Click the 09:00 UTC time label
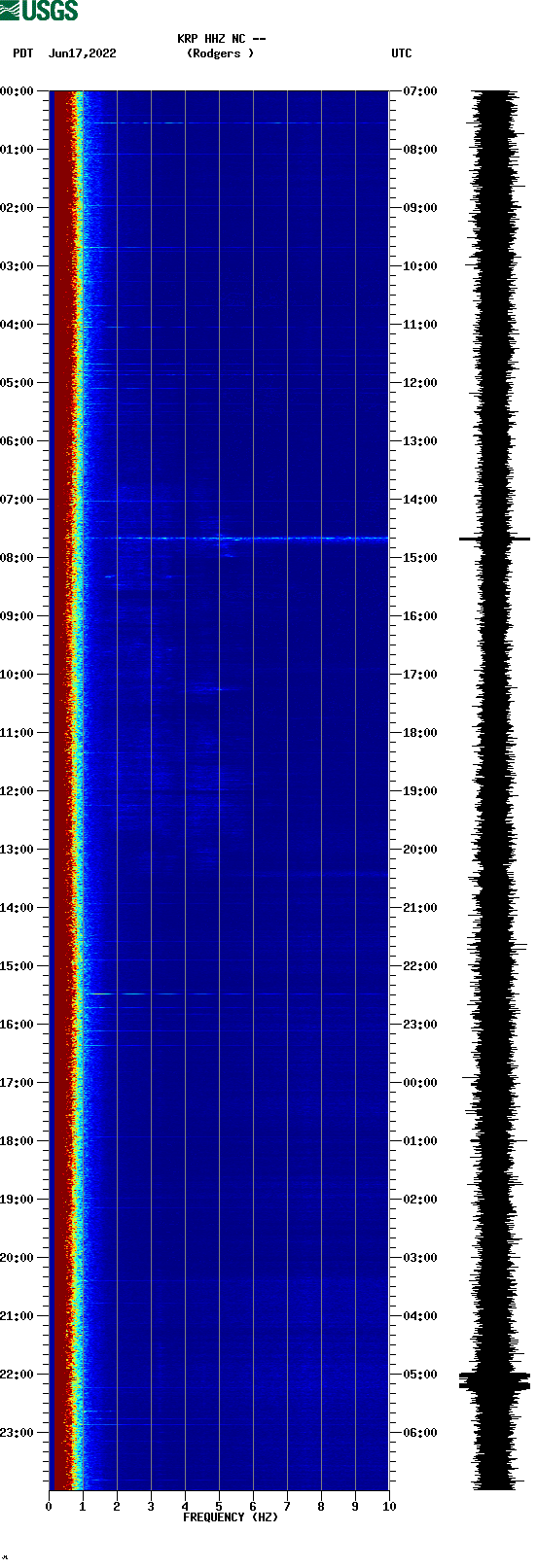537x1568 pixels. [x=420, y=208]
